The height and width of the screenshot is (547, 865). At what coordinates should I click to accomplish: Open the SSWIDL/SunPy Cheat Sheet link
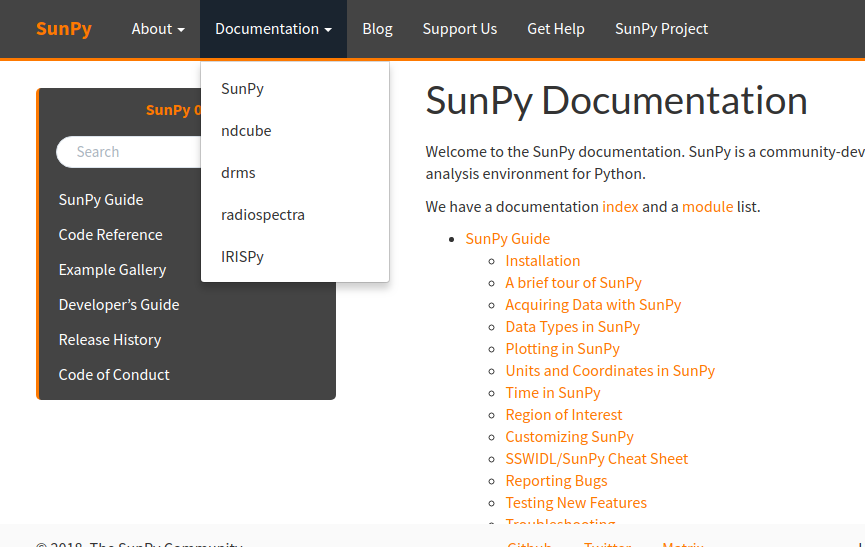[596, 459]
